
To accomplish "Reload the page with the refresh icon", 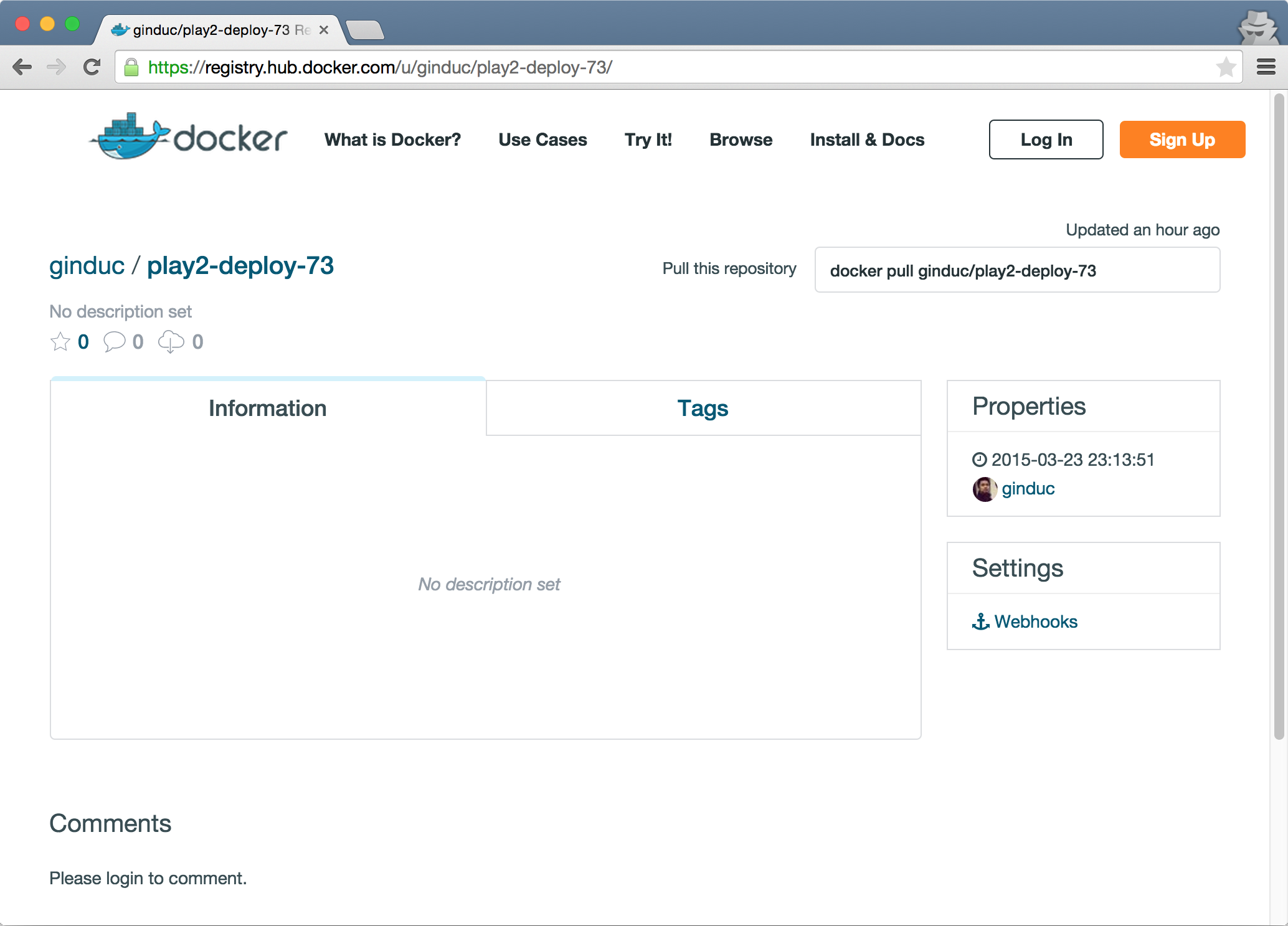I will [92, 67].
